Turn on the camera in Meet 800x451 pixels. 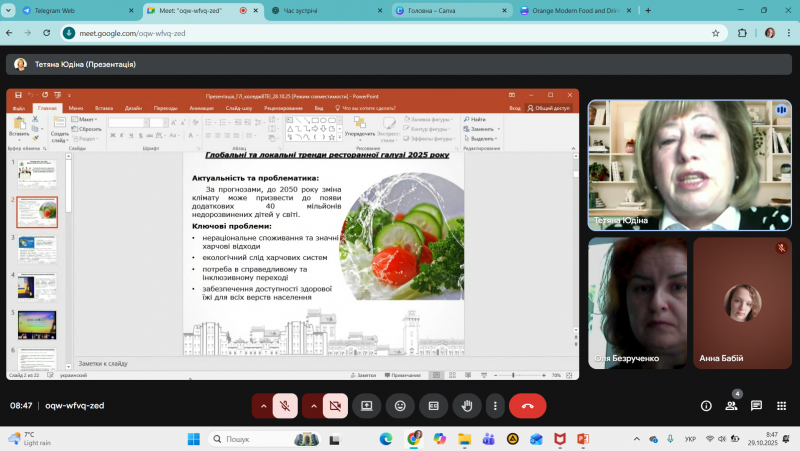335,406
